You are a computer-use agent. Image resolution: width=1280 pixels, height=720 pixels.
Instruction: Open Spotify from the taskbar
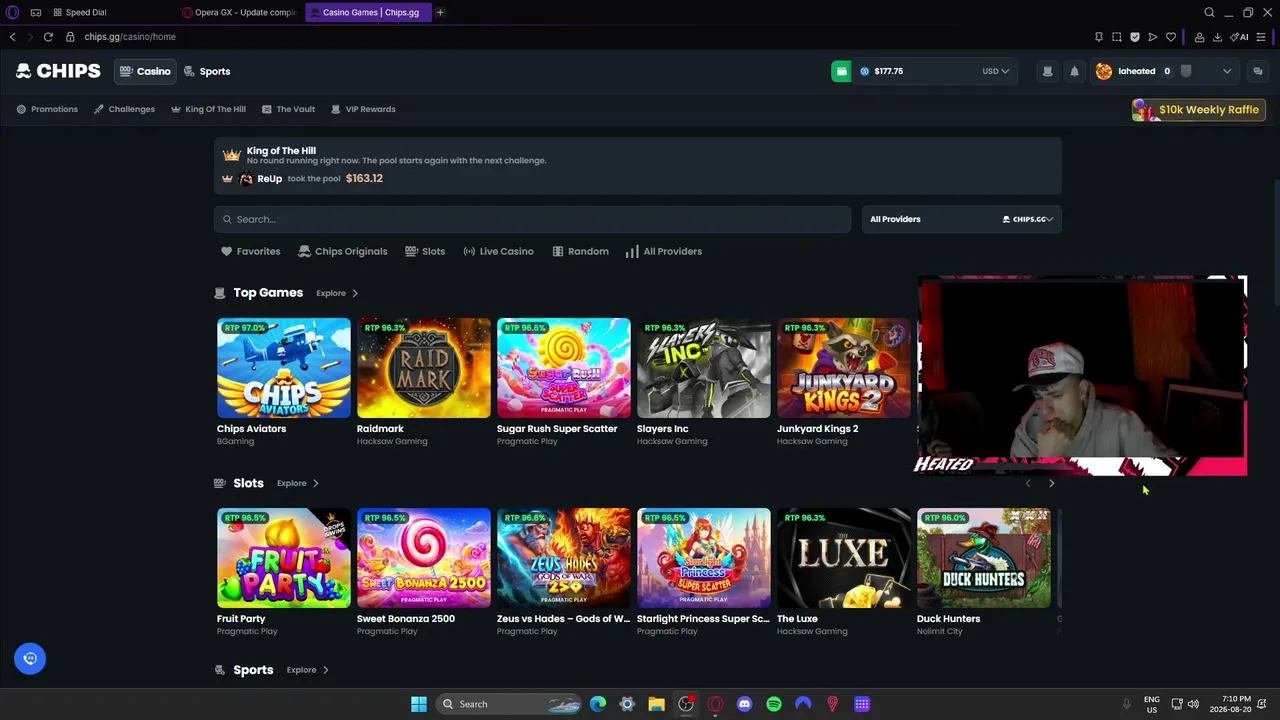tap(774, 704)
